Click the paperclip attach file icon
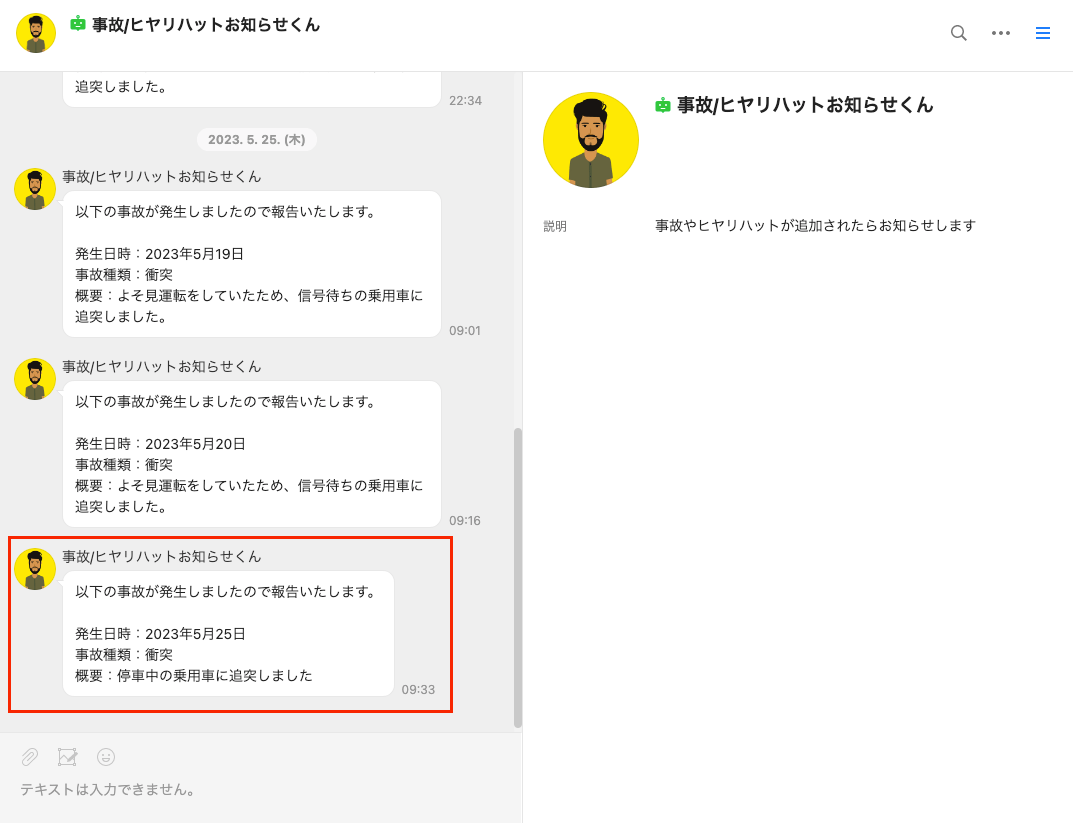Viewport: 1073px width, 823px height. (29, 757)
